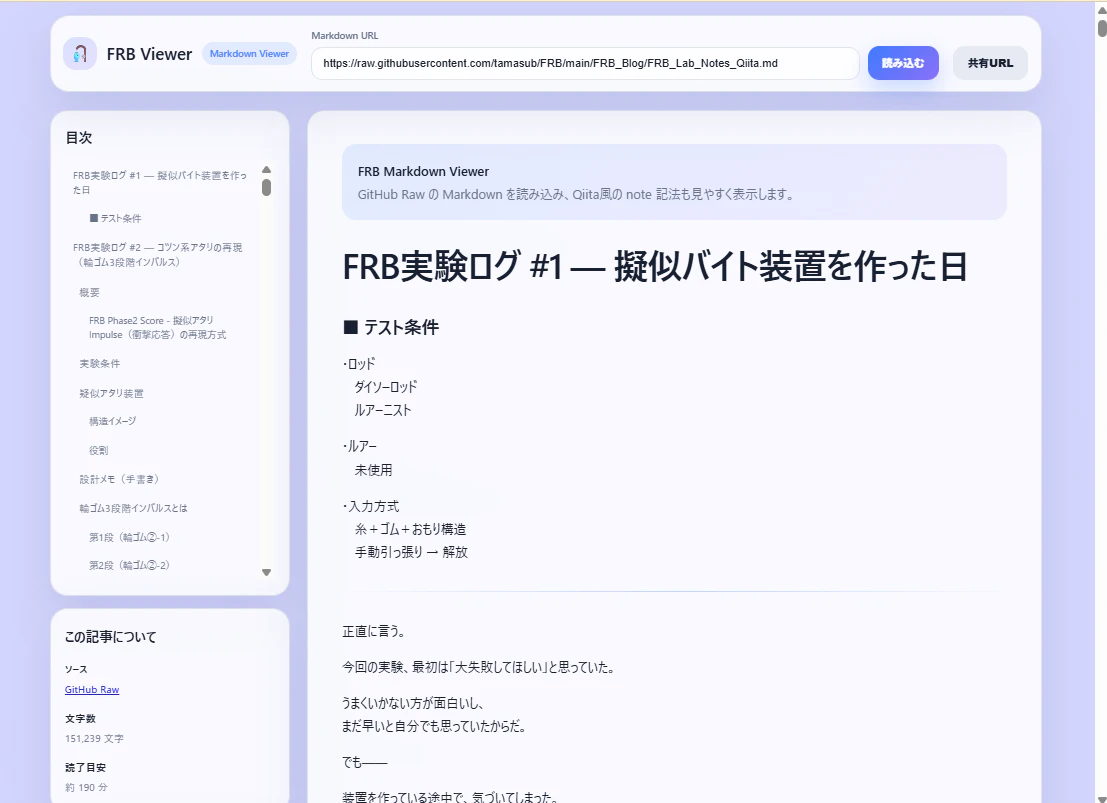This screenshot has width=1107, height=803.
Task: Click the 共有URL share button
Action: click(x=990, y=63)
